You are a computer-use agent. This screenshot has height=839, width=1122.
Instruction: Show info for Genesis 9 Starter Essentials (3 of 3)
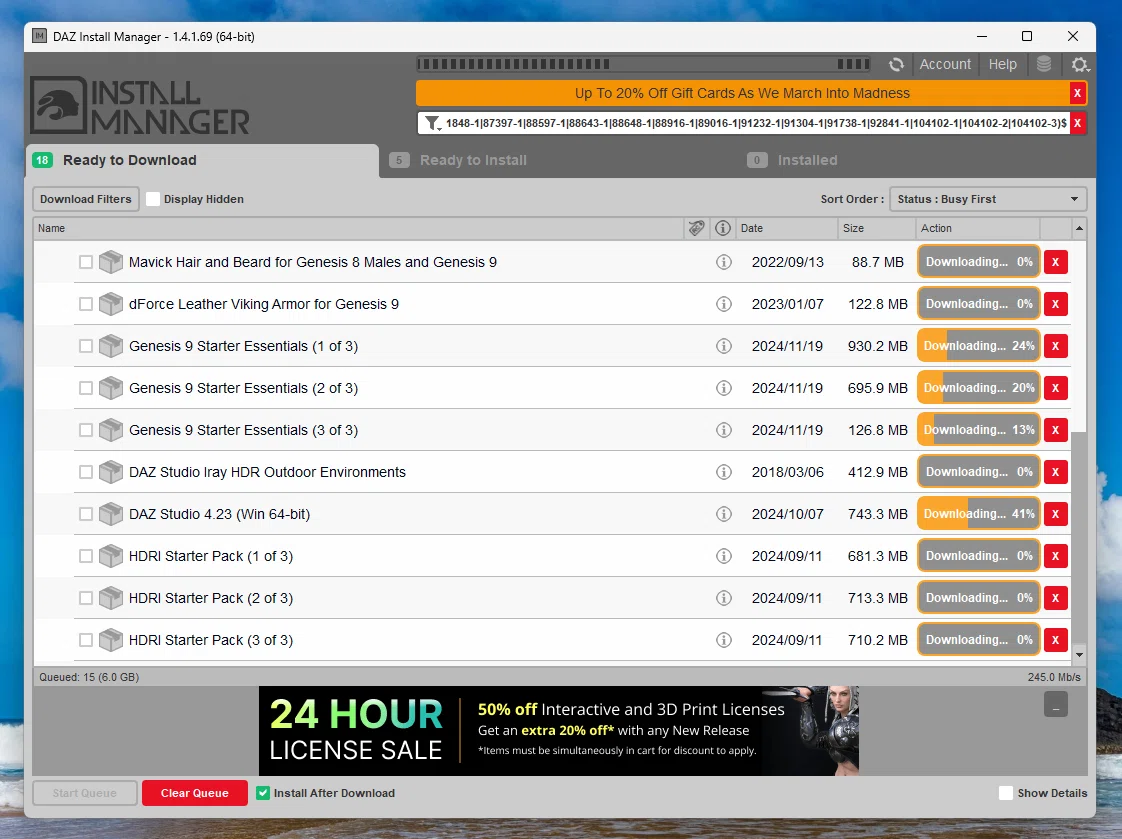coord(723,430)
